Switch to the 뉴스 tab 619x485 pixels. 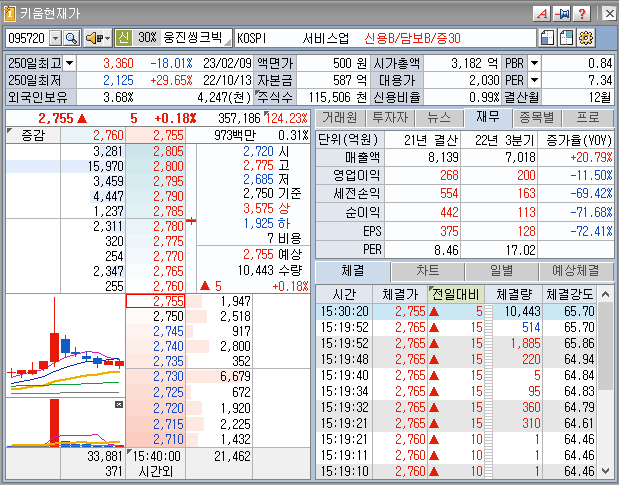pyautogui.click(x=439, y=117)
